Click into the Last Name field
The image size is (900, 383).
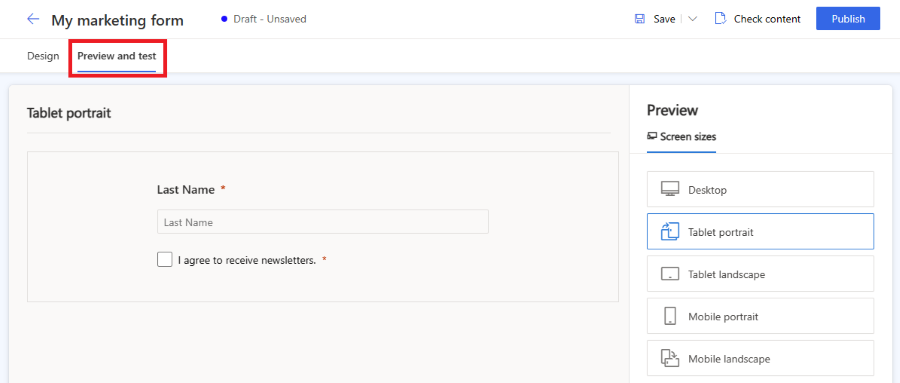tap(323, 222)
